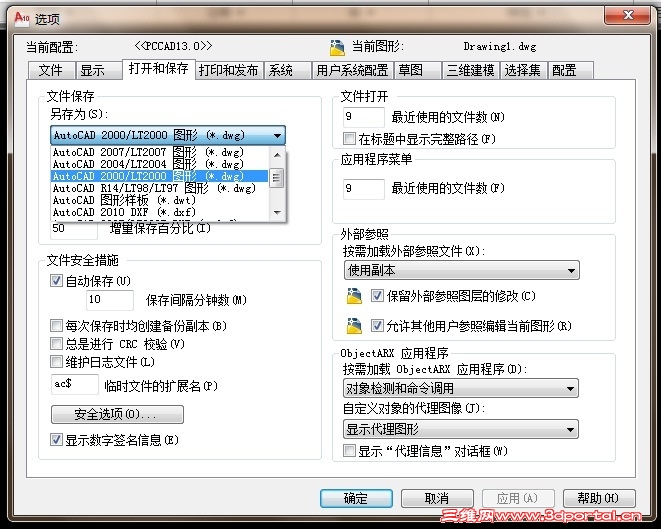The width and height of the screenshot is (661, 529).
Task: Uncheck 允许其他用户参照编辑当前图形
Action: 377,325
